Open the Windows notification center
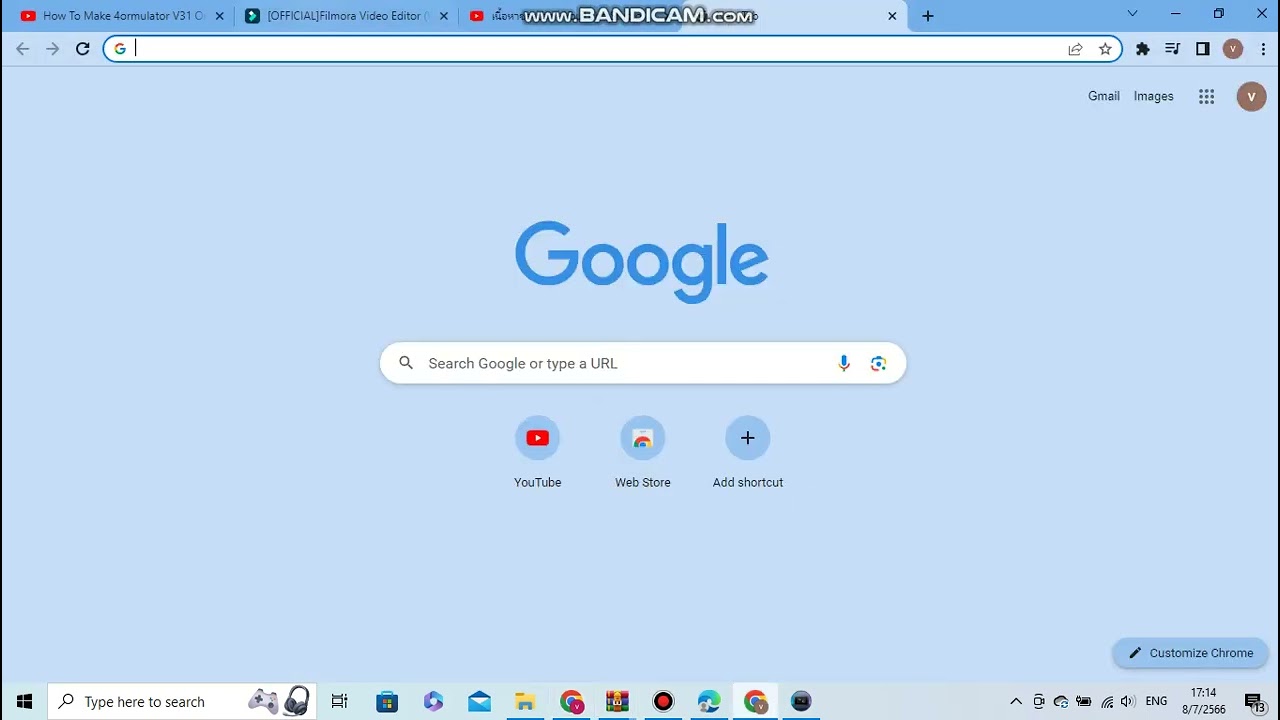The height and width of the screenshot is (720, 1280). click(1254, 701)
